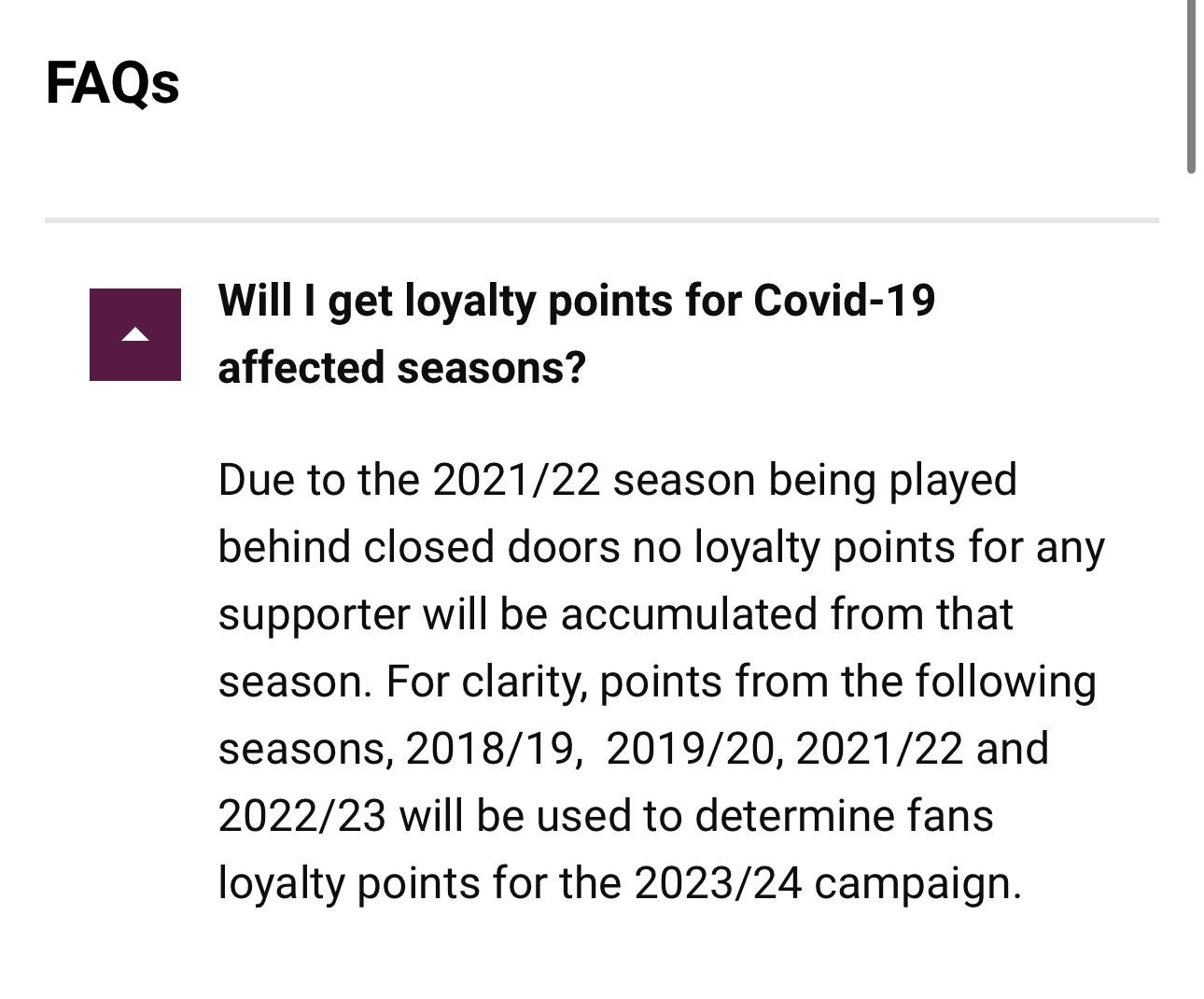Click the "2018/19" season text
This screenshot has width=1204, height=999.
click(x=489, y=749)
